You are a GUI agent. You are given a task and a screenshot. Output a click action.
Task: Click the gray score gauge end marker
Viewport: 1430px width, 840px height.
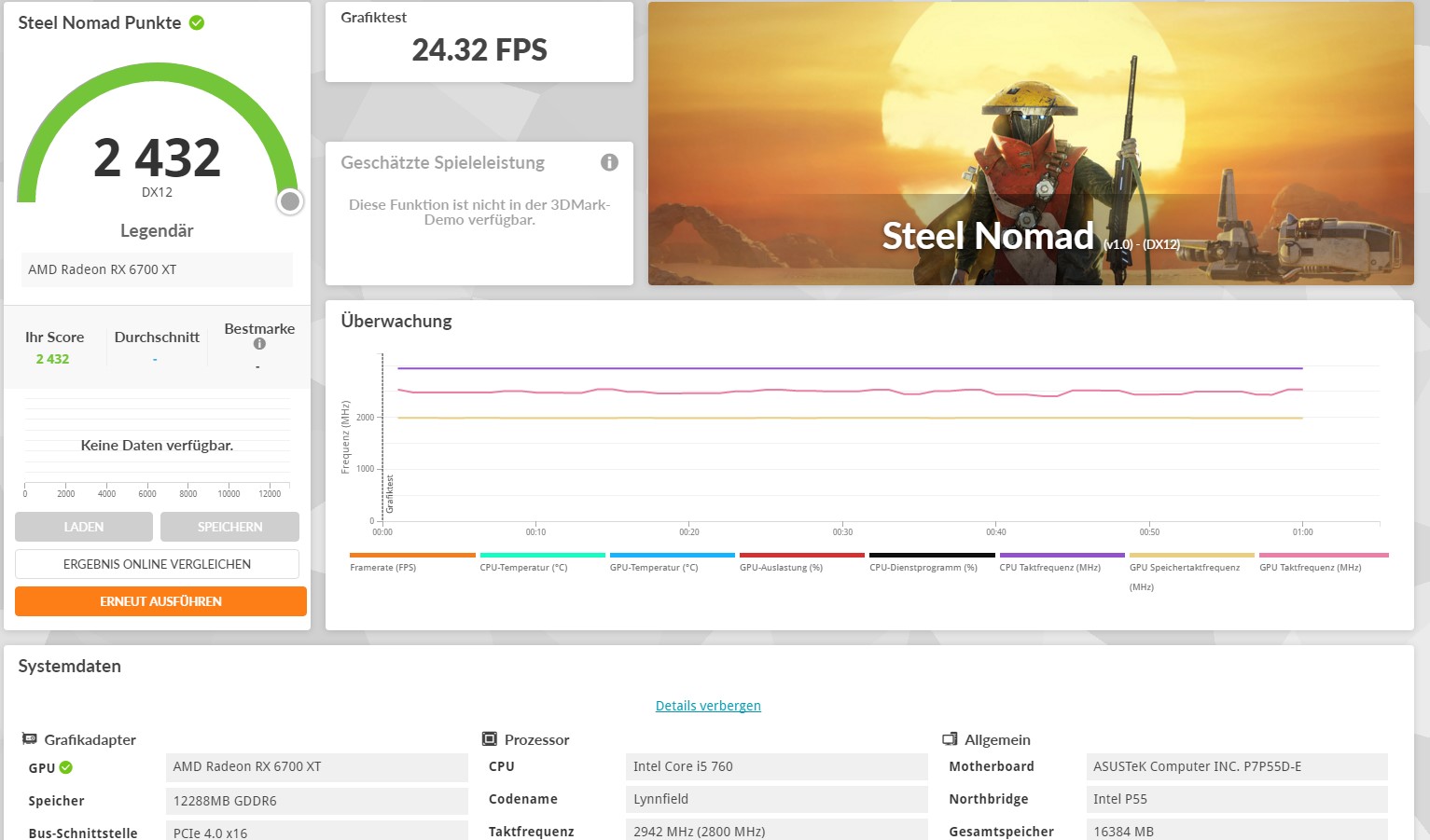290,201
